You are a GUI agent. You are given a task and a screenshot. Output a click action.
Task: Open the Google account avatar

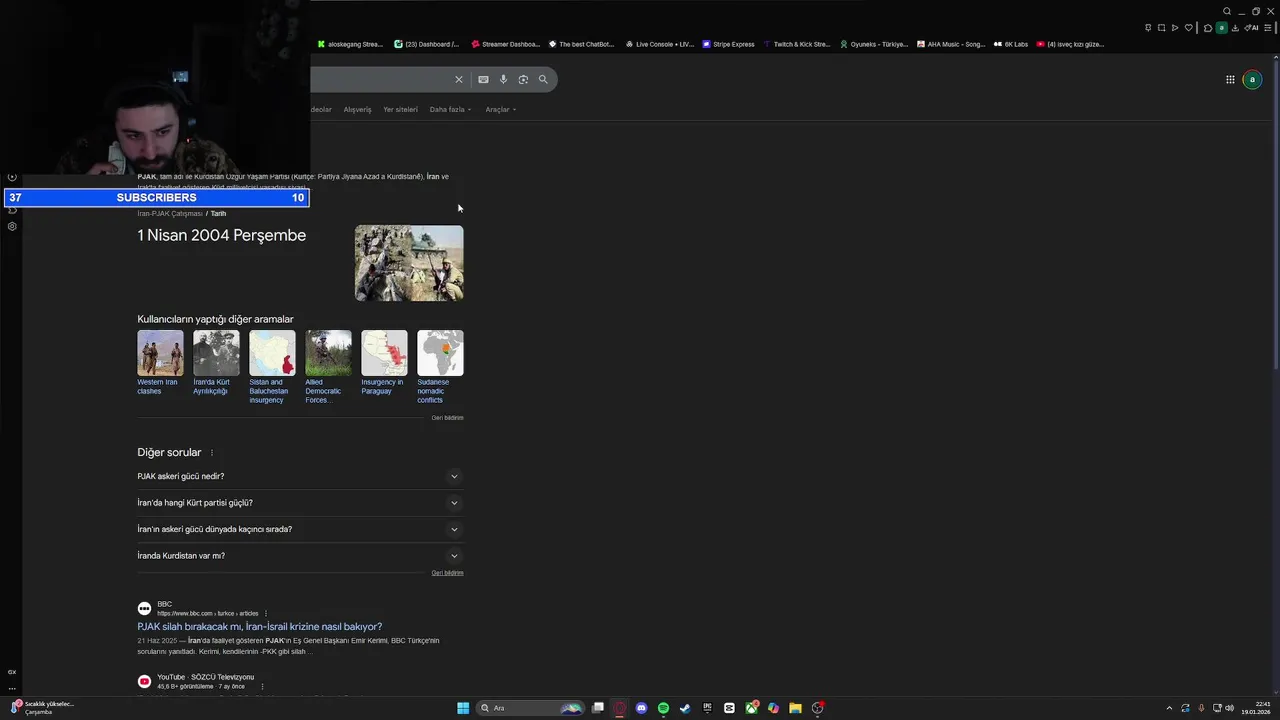point(1252,80)
